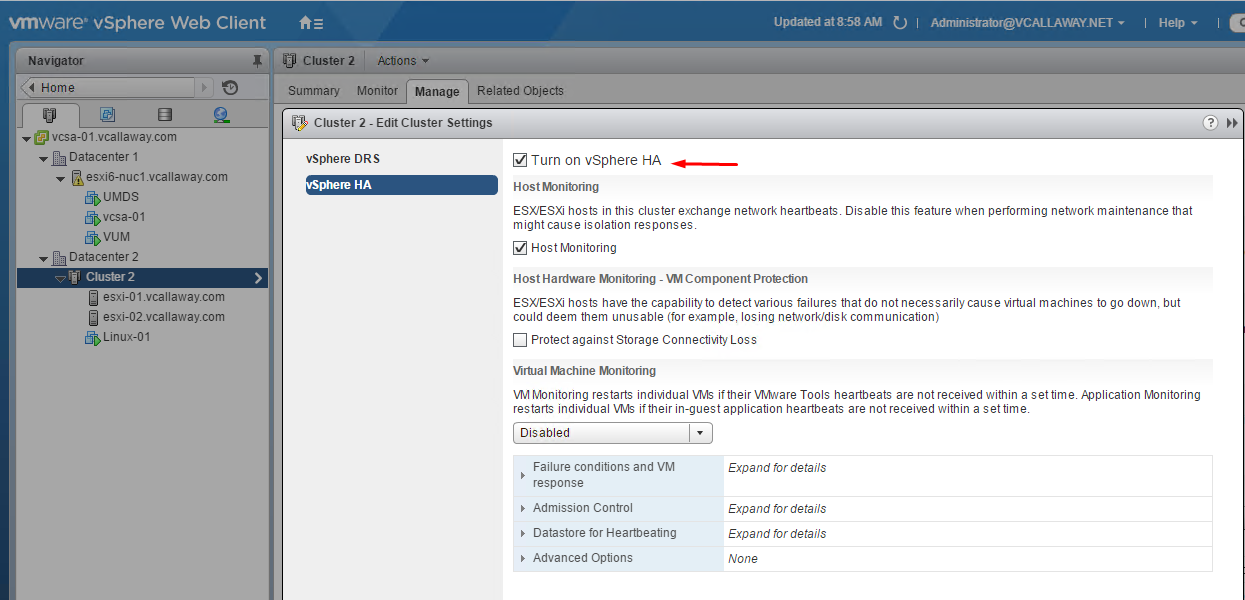The image size is (1245, 600).
Task: Open the Actions dropdown menu
Action: coord(403,61)
